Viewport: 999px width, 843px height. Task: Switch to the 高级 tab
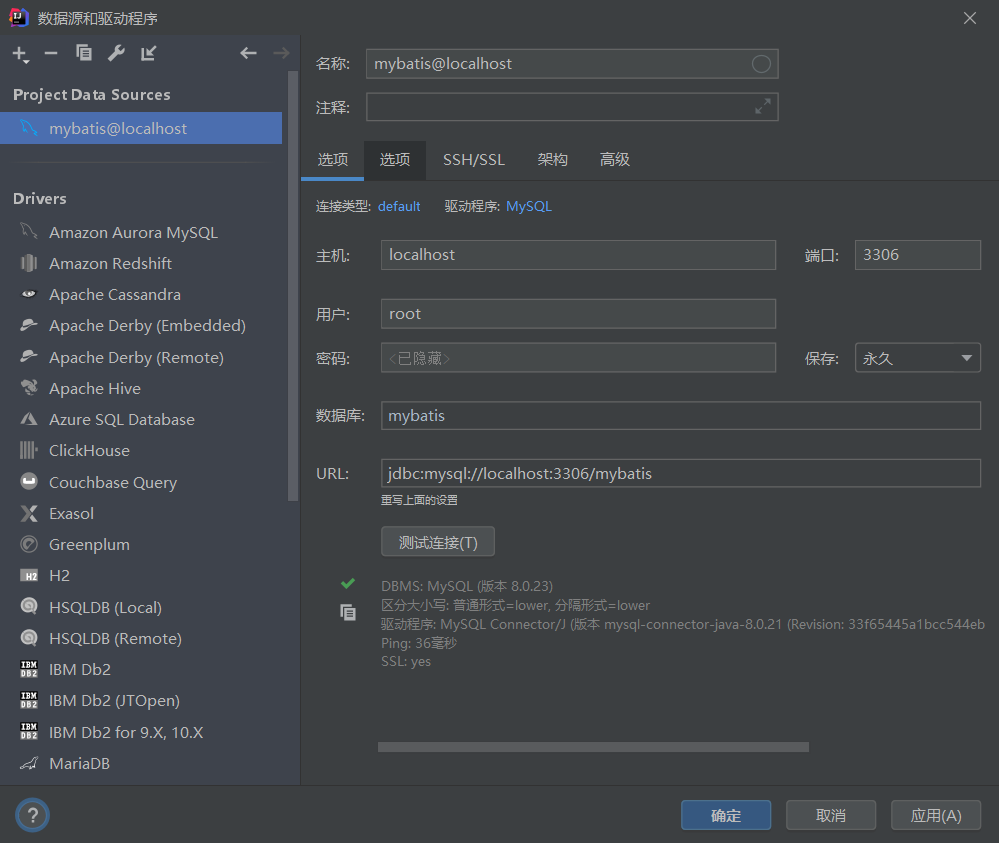click(615, 159)
